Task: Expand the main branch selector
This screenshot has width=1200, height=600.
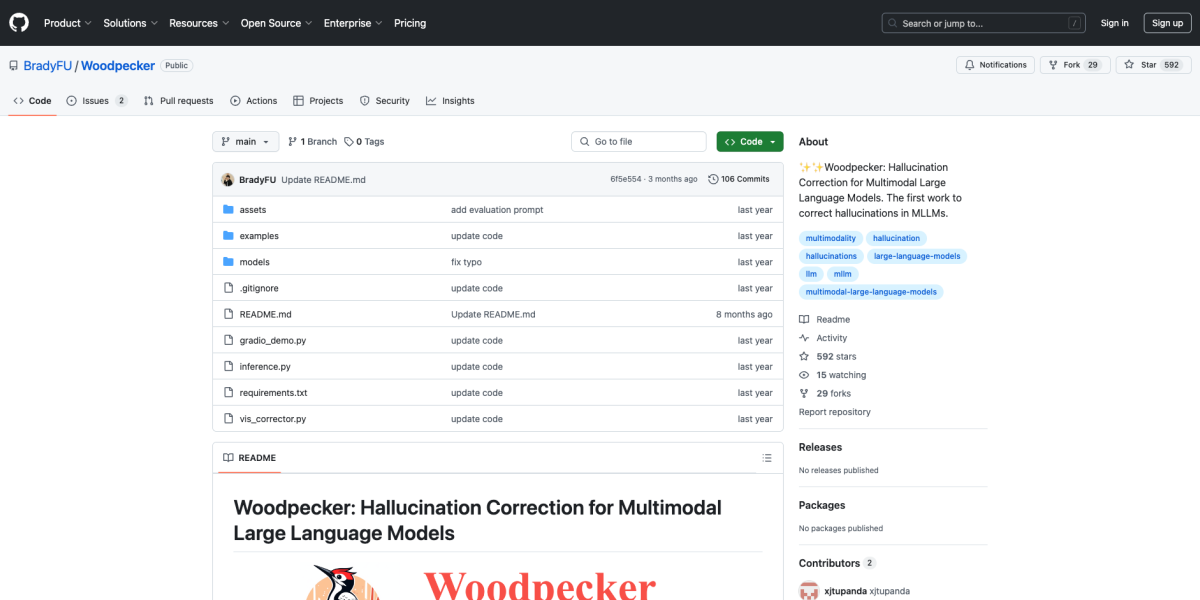Action: (245, 141)
